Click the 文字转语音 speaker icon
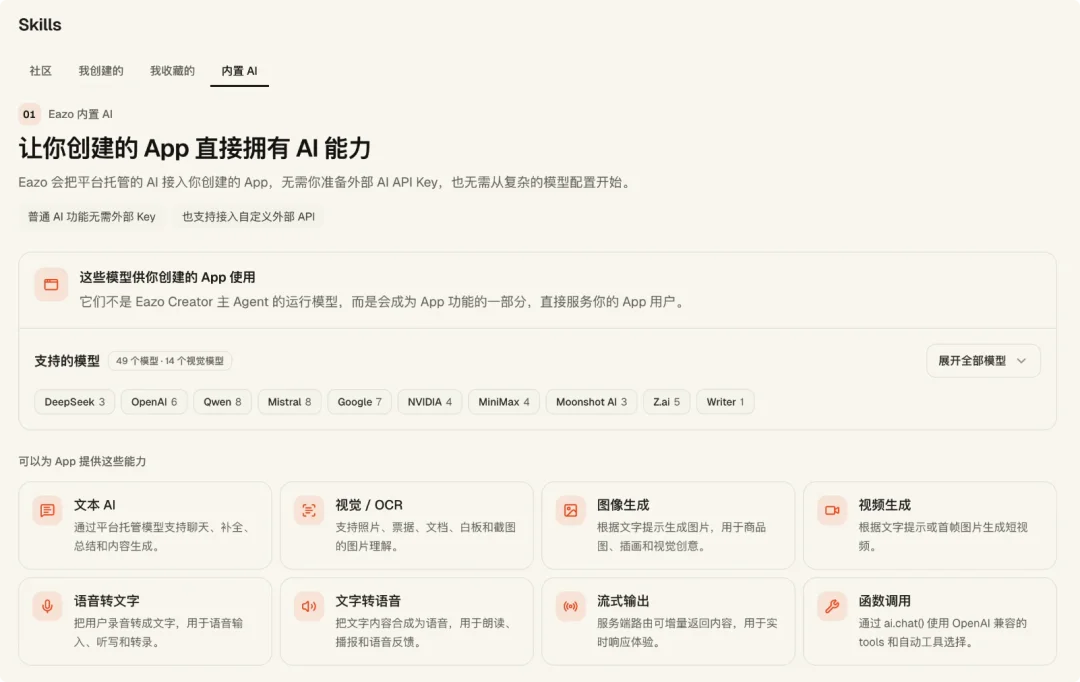 [x=309, y=606]
